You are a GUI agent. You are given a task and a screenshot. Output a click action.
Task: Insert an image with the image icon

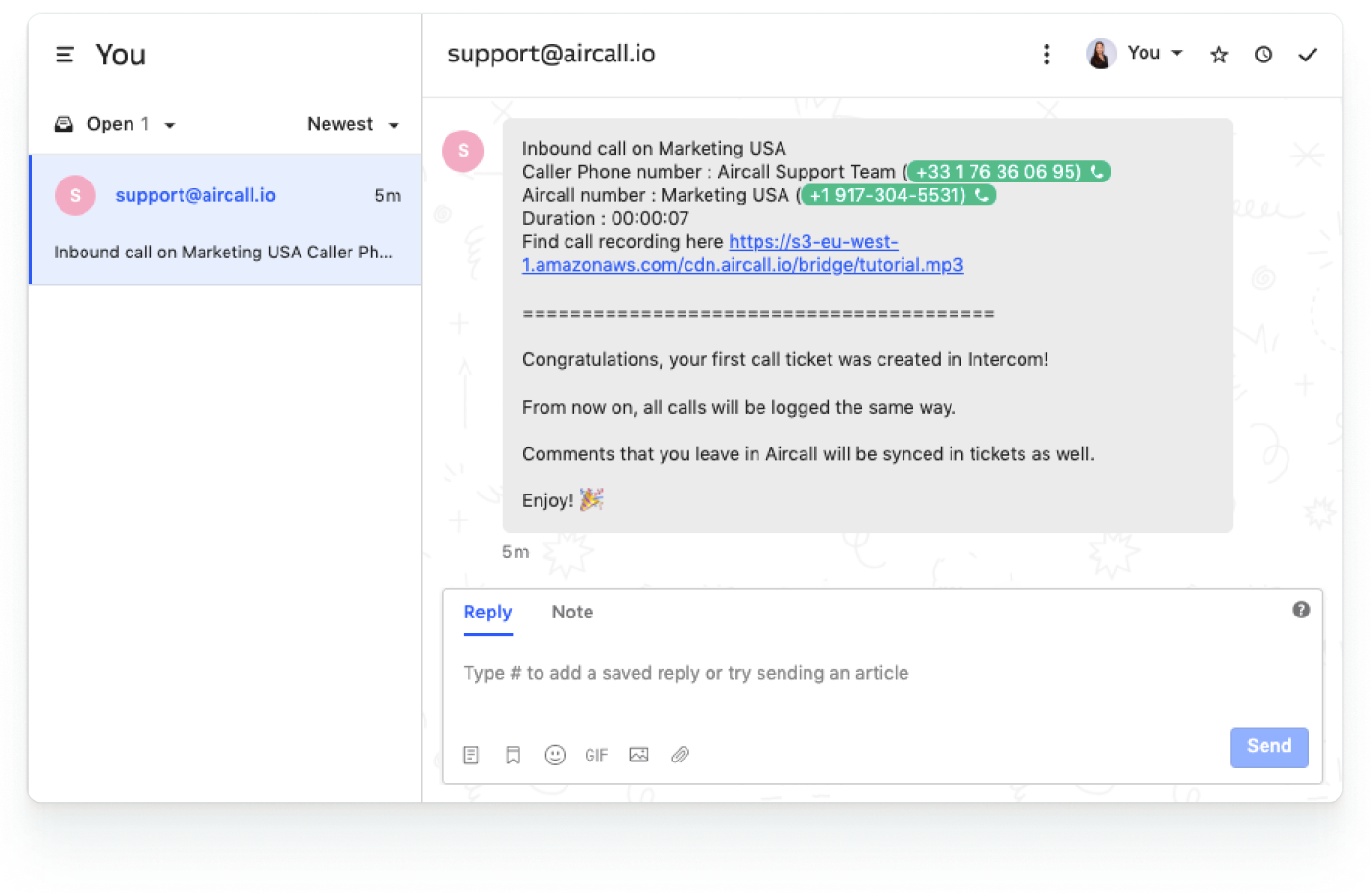pyautogui.click(x=638, y=755)
